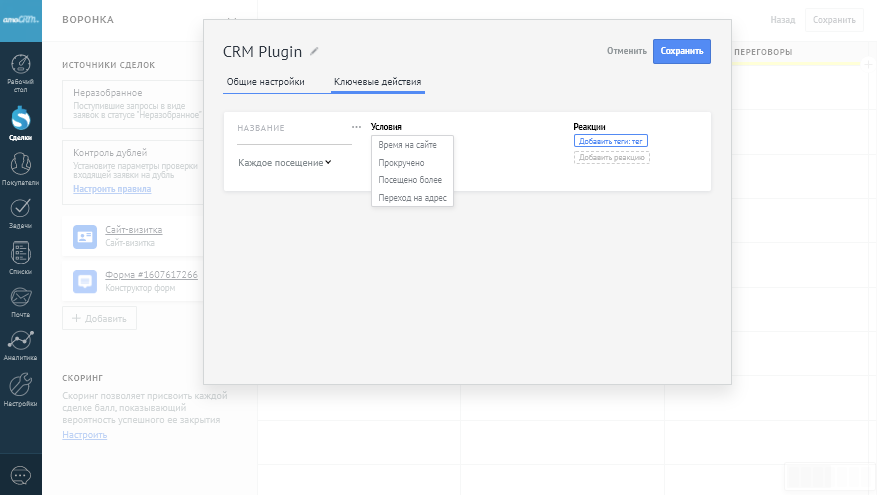Open the Почта mail icon
The height and width of the screenshot is (495, 877).
pyautogui.click(x=20, y=298)
